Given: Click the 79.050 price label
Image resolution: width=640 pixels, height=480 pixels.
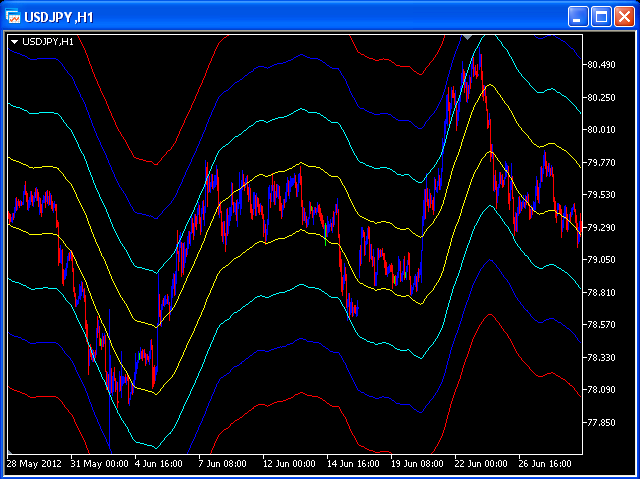Looking at the screenshot, I should pos(602,260).
